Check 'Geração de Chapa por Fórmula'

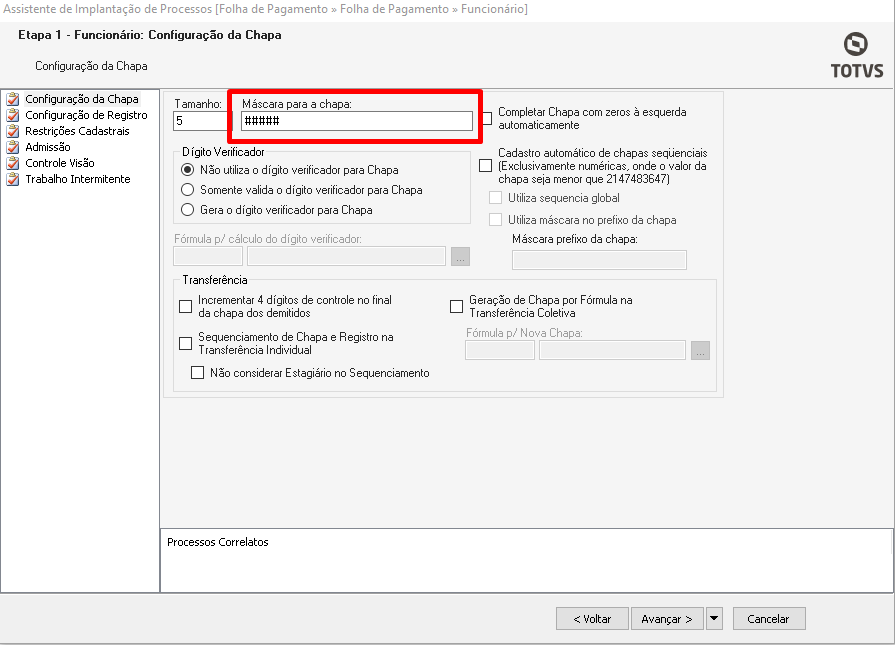coord(456,307)
